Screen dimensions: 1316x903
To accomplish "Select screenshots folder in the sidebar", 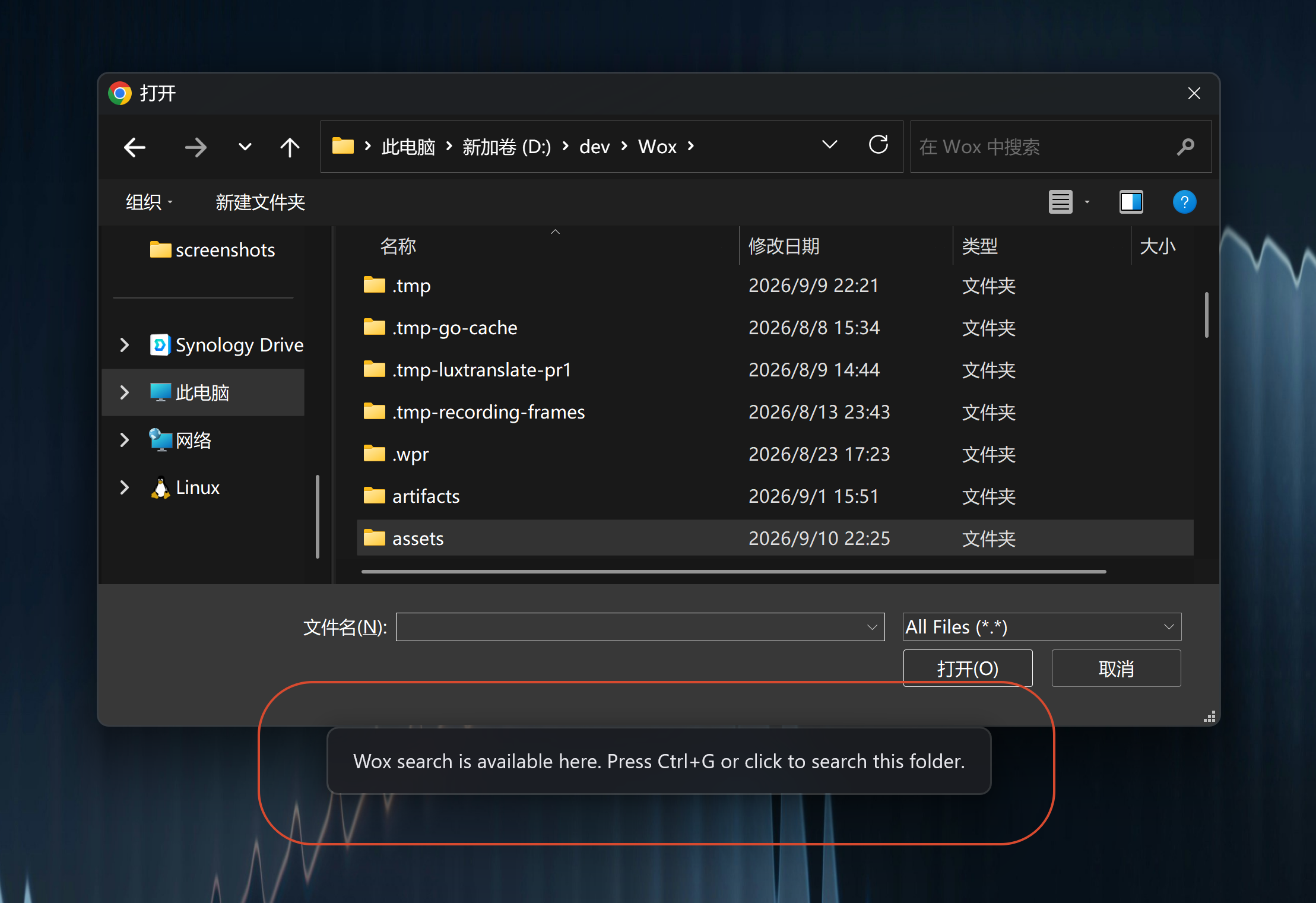I will pos(213,250).
